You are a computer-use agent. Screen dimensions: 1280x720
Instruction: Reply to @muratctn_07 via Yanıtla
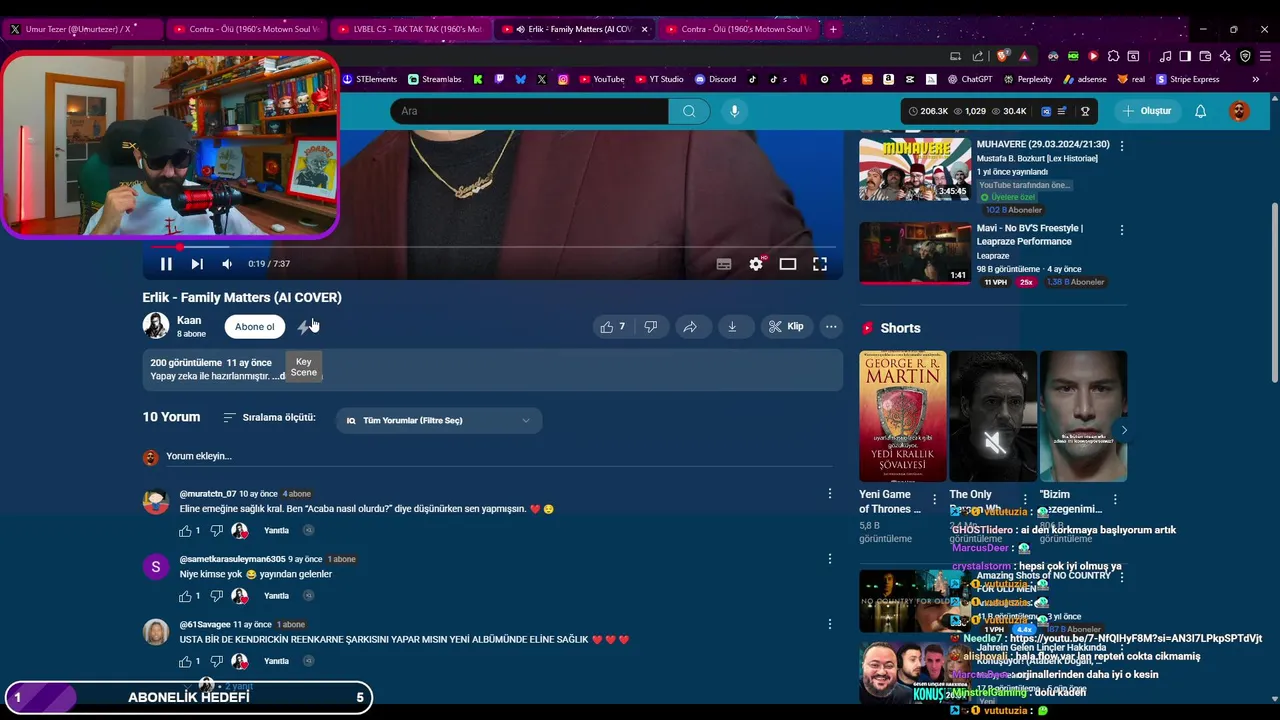click(276, 531)
